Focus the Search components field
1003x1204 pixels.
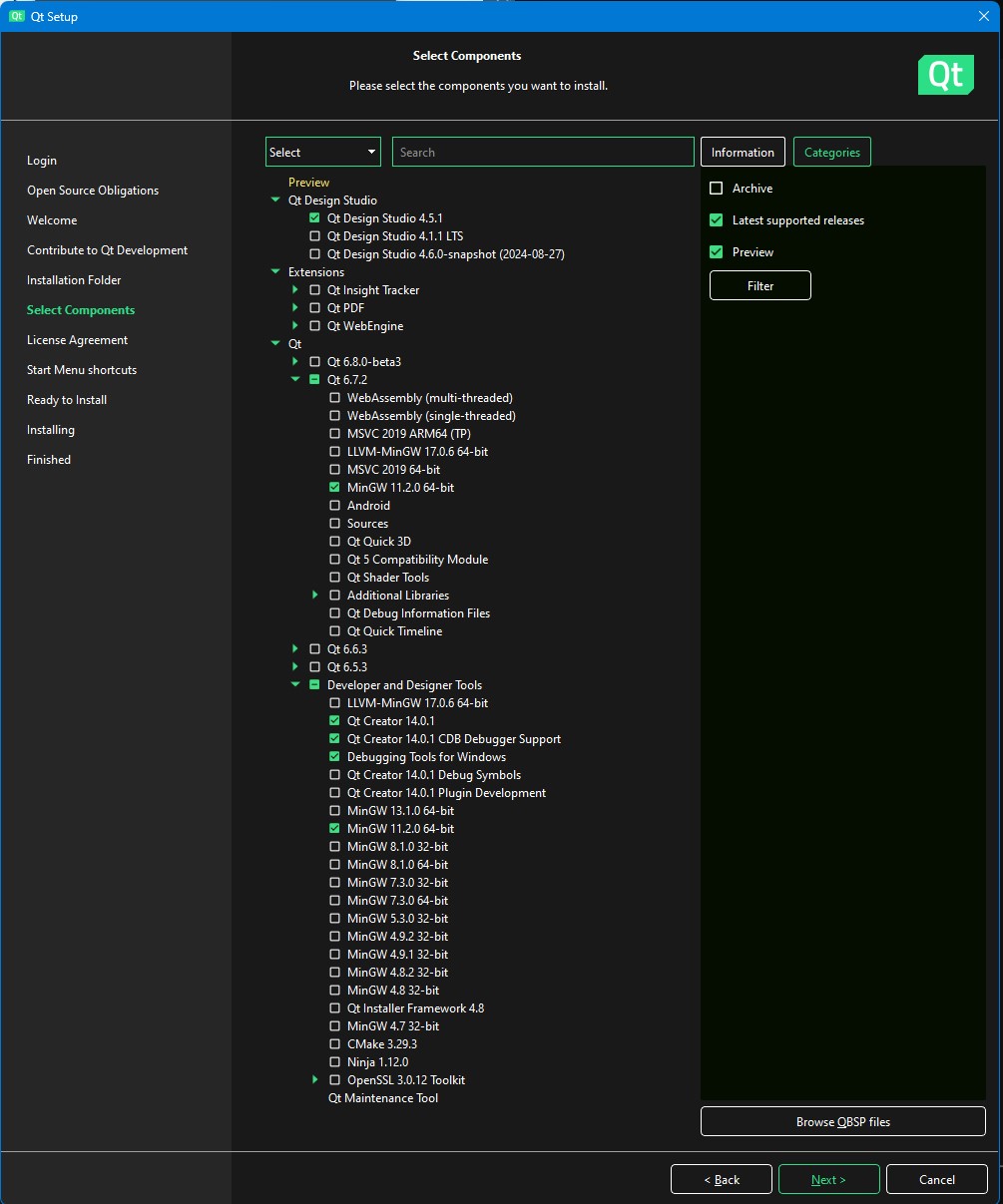543,152
